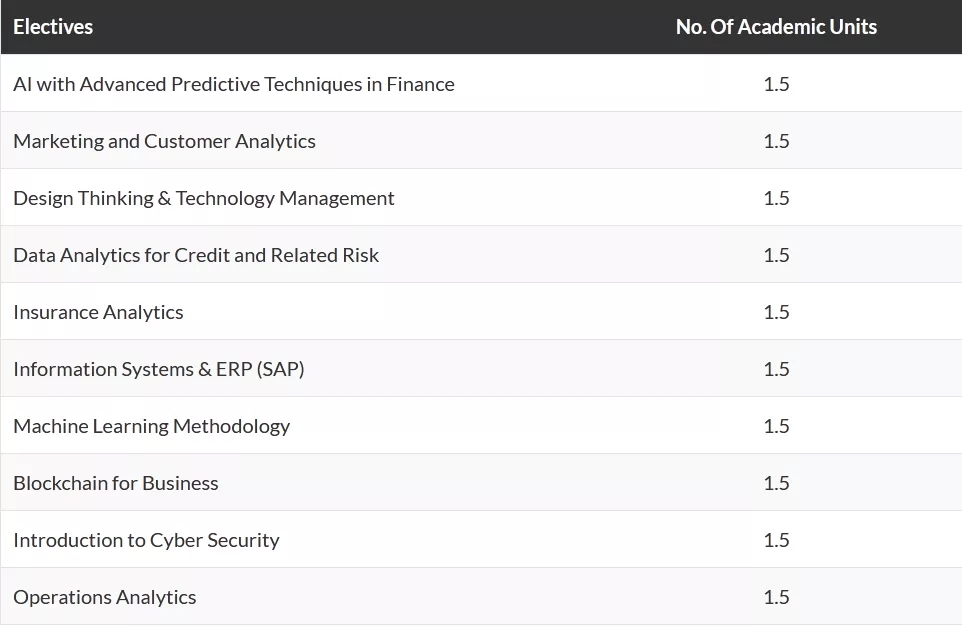The width and height of the screenshot is (962, 628).
Task: Select Information Systems & ERP (SAP)
Action: click(x=159, y=369)
